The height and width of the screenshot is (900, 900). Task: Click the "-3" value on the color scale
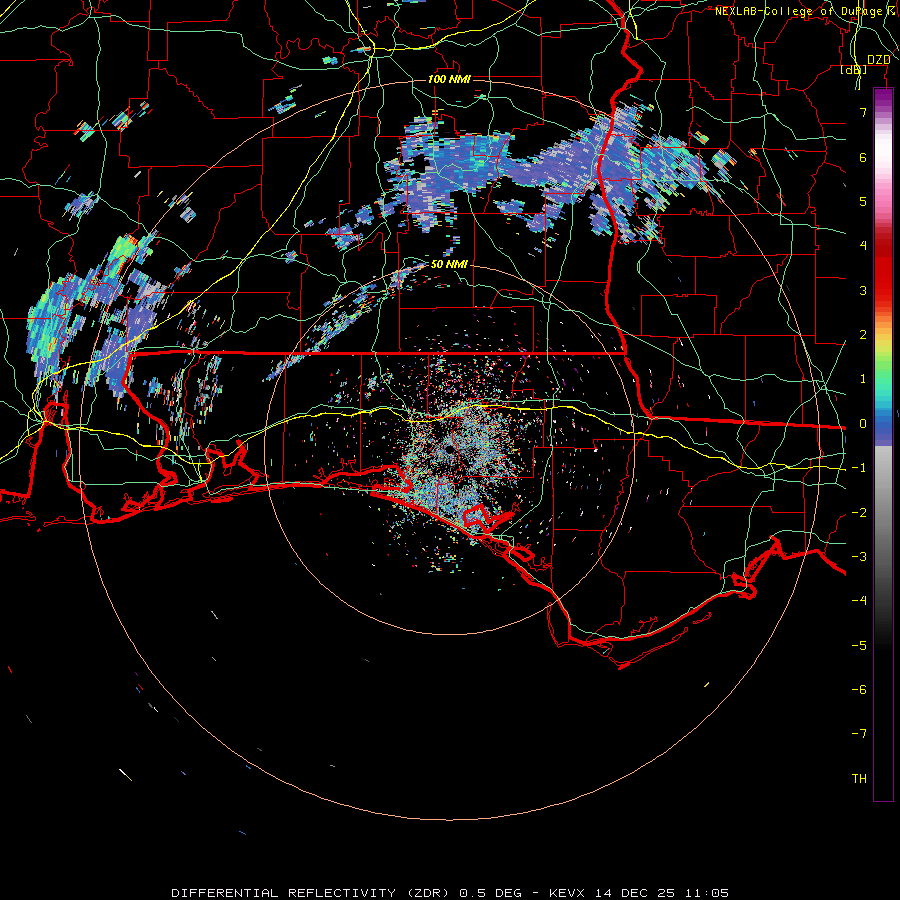point(859,557)
